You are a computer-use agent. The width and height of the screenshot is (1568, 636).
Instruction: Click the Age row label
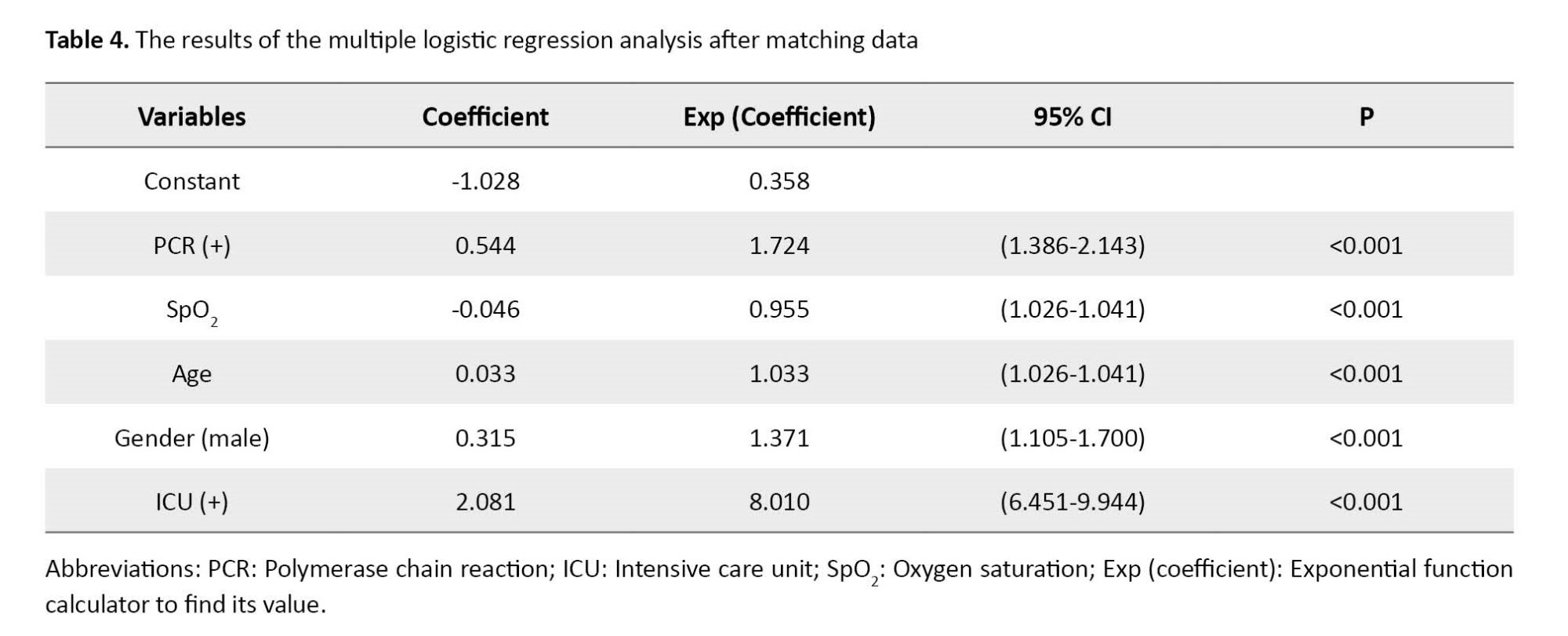click(x=191, y=374)
